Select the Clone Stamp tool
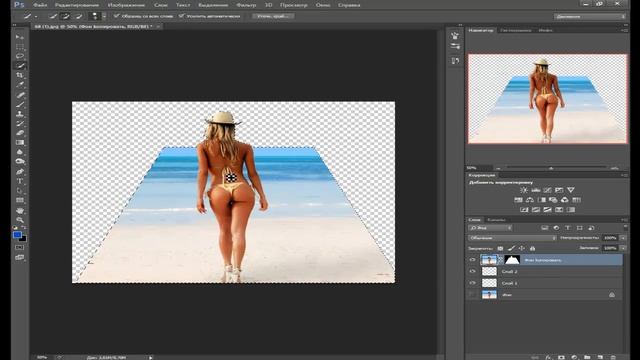 tap(20, 114)
